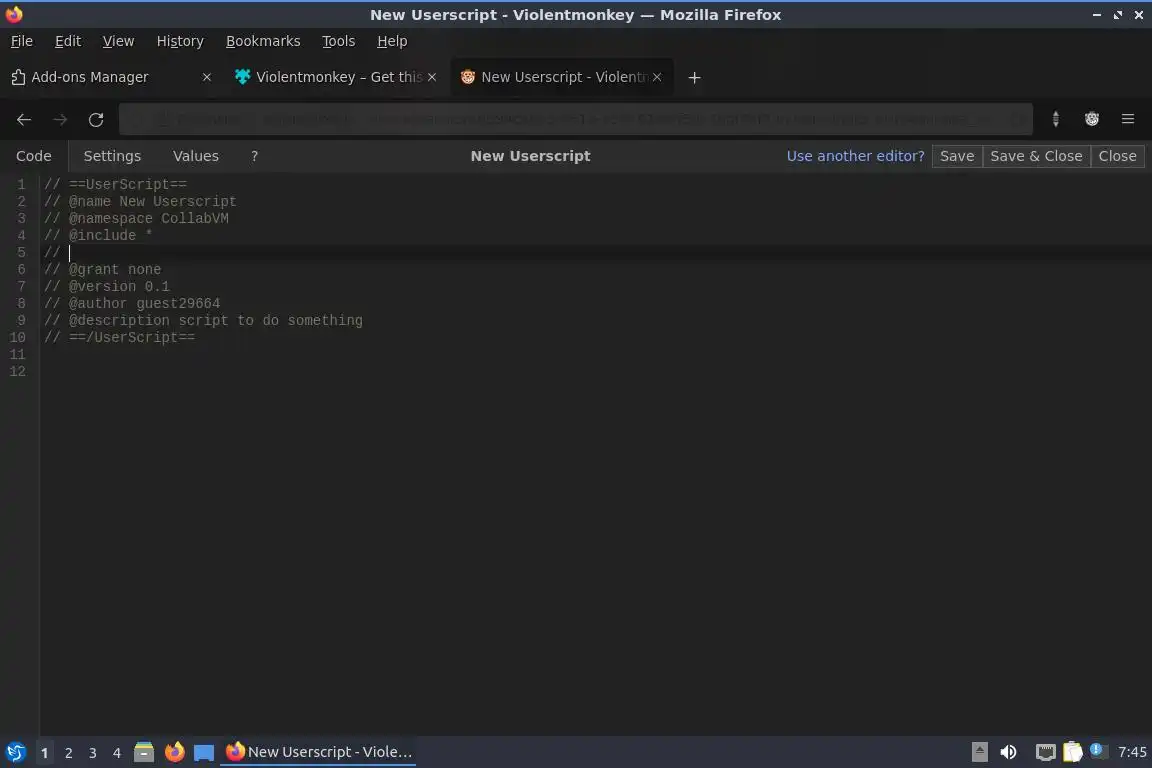Place cursor on the @namespace CollabVM line
Screen dimensions: 1152x768
[x=137, y=218]
